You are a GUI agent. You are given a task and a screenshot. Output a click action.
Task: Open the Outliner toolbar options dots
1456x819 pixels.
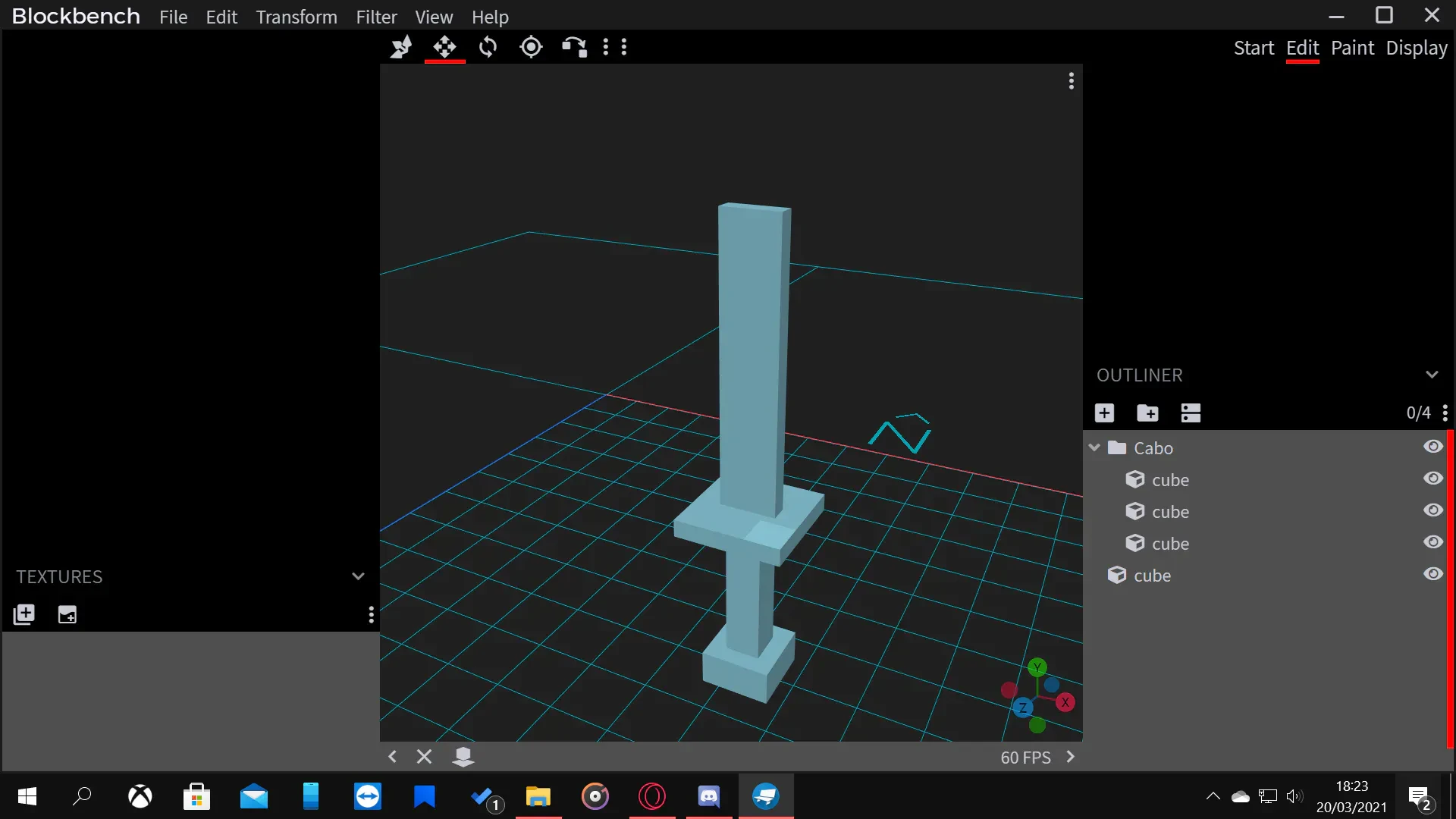[1445, 413]
